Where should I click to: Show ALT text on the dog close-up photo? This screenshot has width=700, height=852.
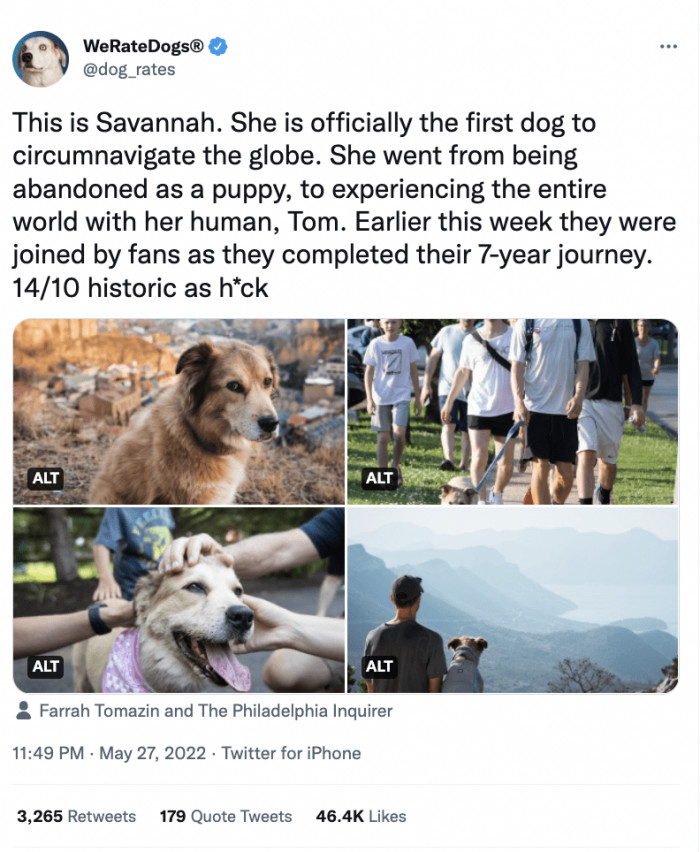(x=46, y=478)
